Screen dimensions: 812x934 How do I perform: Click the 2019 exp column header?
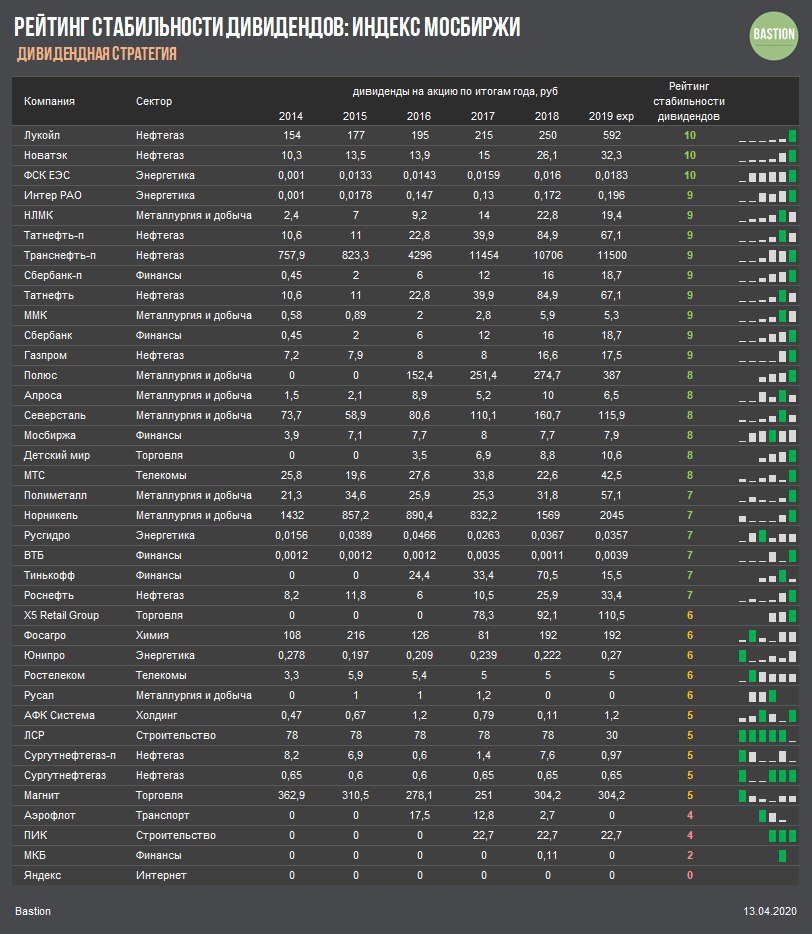[611, 116]
